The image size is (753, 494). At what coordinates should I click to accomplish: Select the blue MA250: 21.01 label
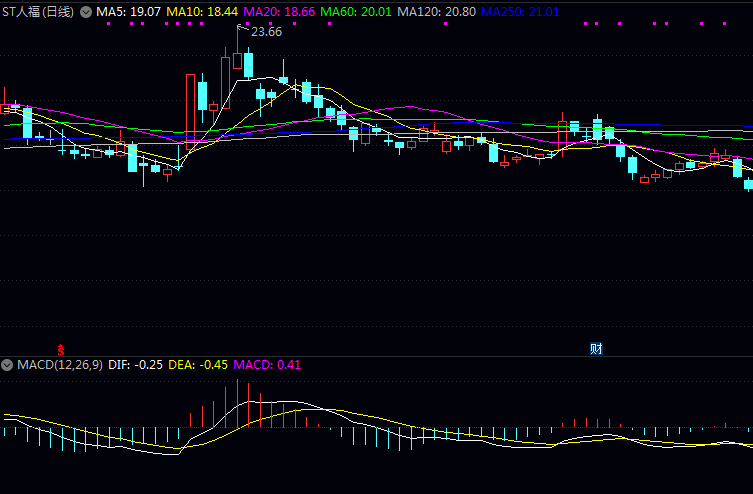pos(520,12)
